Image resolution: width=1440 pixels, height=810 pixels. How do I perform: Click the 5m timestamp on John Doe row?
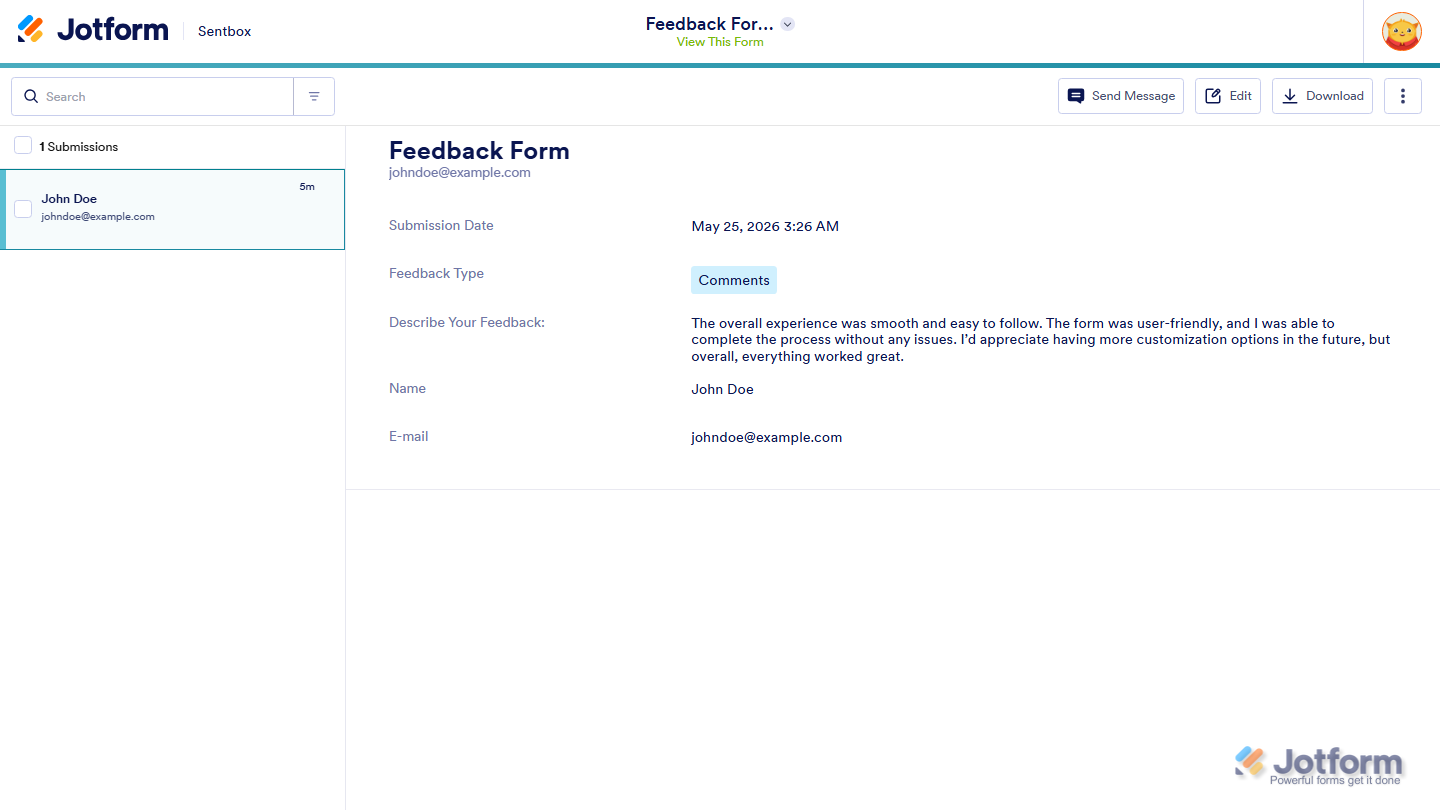pyautogui.click(x=307, y=187)
